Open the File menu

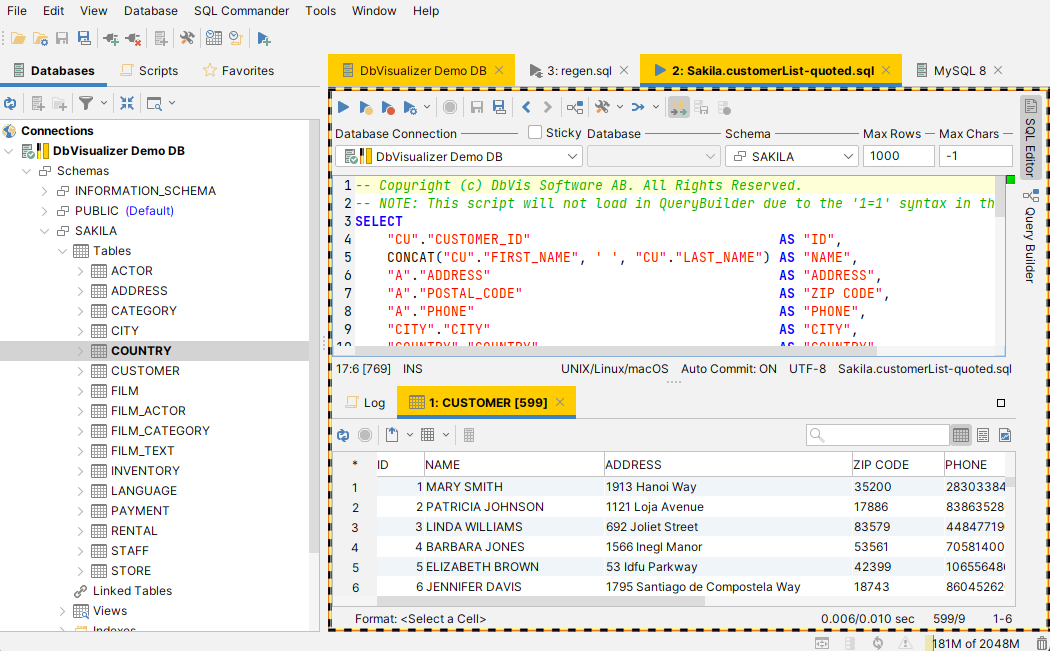pos(17,11)
